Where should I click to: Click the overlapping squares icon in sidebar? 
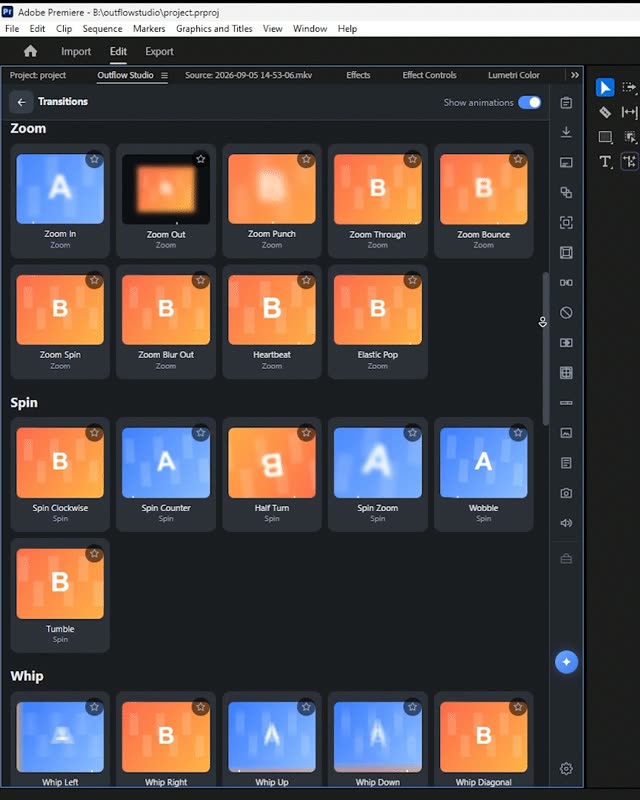click(x=566, y=192)
